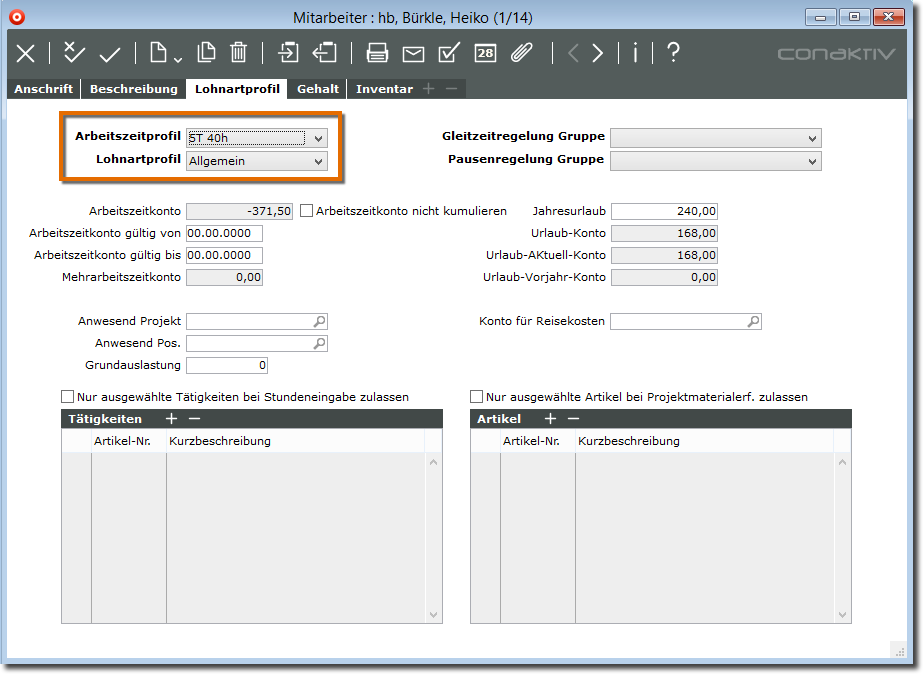The image size is (923, 674).
Task: Remove row from Artikel list
Action: 573,419
